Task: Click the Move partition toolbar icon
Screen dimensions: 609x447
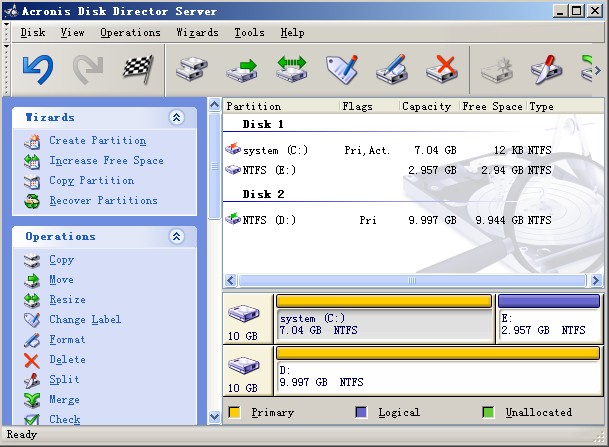Action: point(242,70)
